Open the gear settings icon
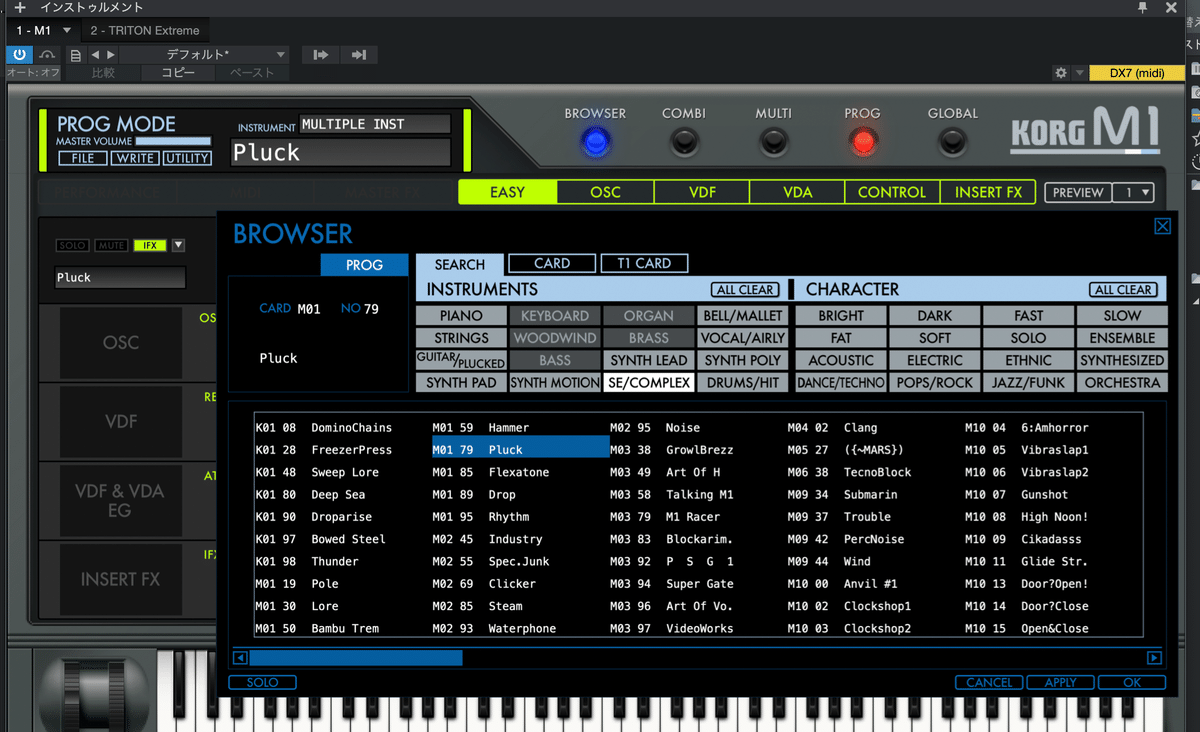1200x732 pixels. (x=1061, y=73)
